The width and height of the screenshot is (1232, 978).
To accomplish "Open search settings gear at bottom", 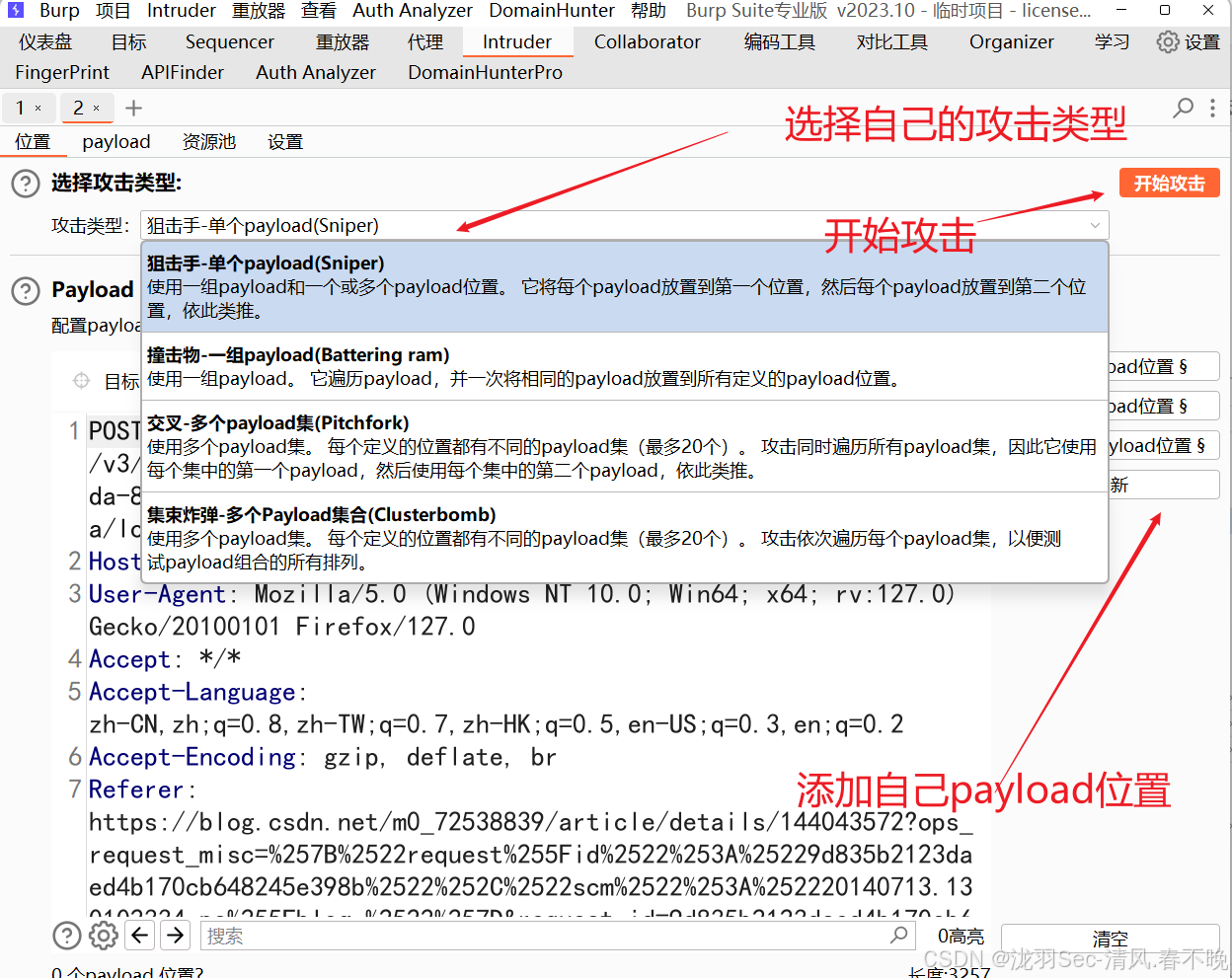I will click(103, 936).
